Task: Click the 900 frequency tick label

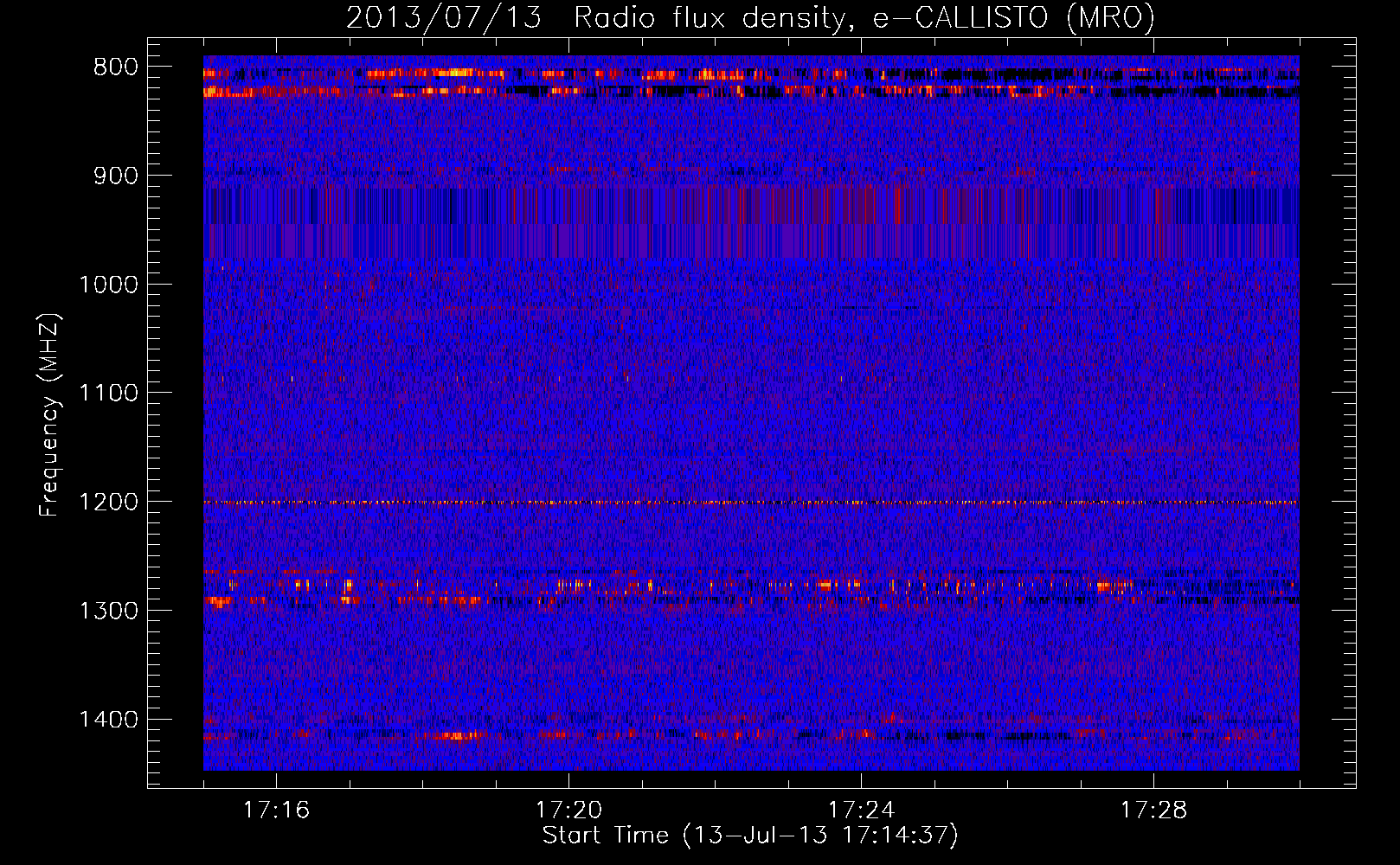Action: point(116,176)
